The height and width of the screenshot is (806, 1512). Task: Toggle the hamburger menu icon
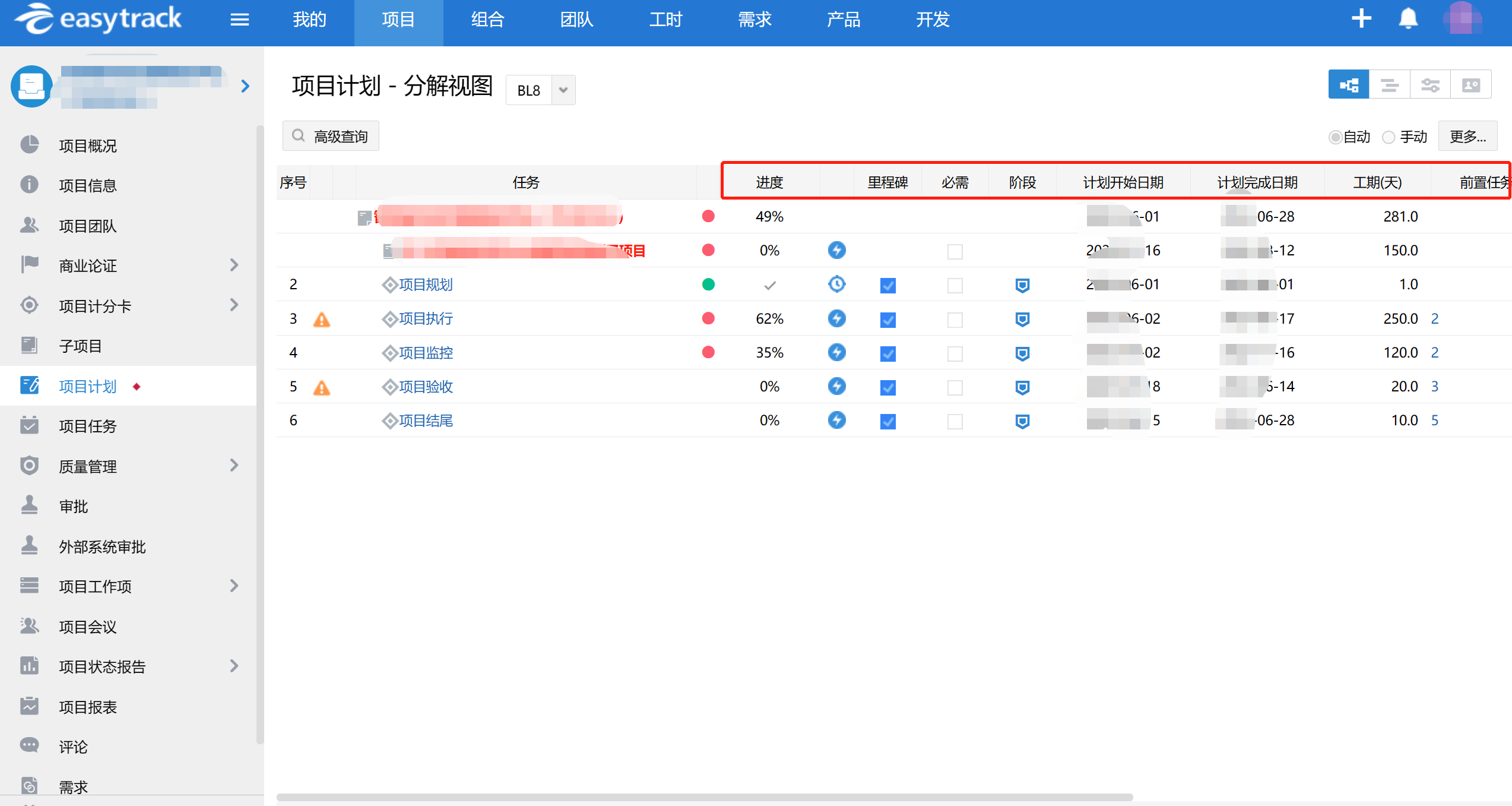pos(239,20)
